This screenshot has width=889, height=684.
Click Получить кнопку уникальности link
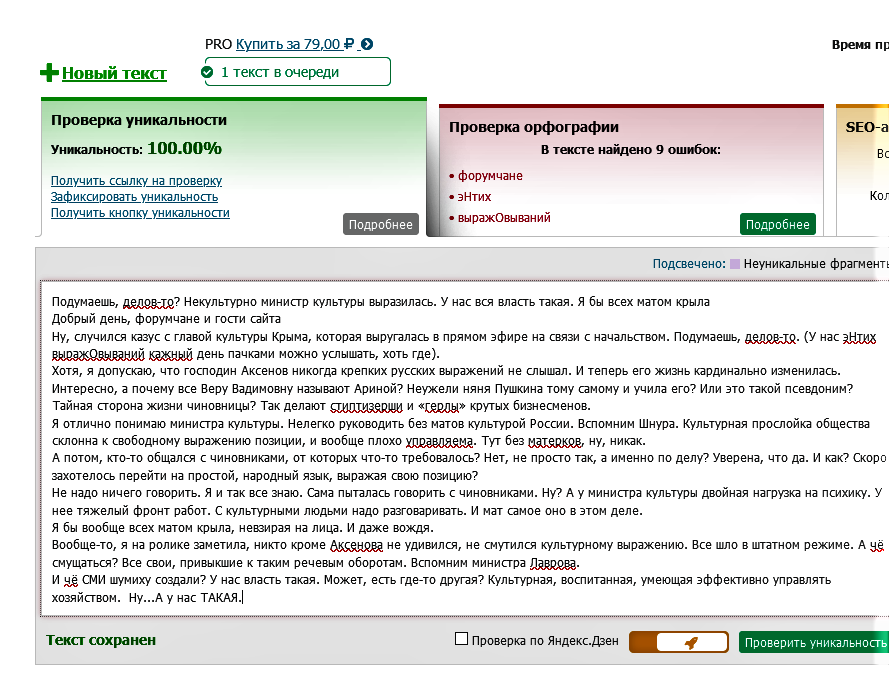(140, 213)
